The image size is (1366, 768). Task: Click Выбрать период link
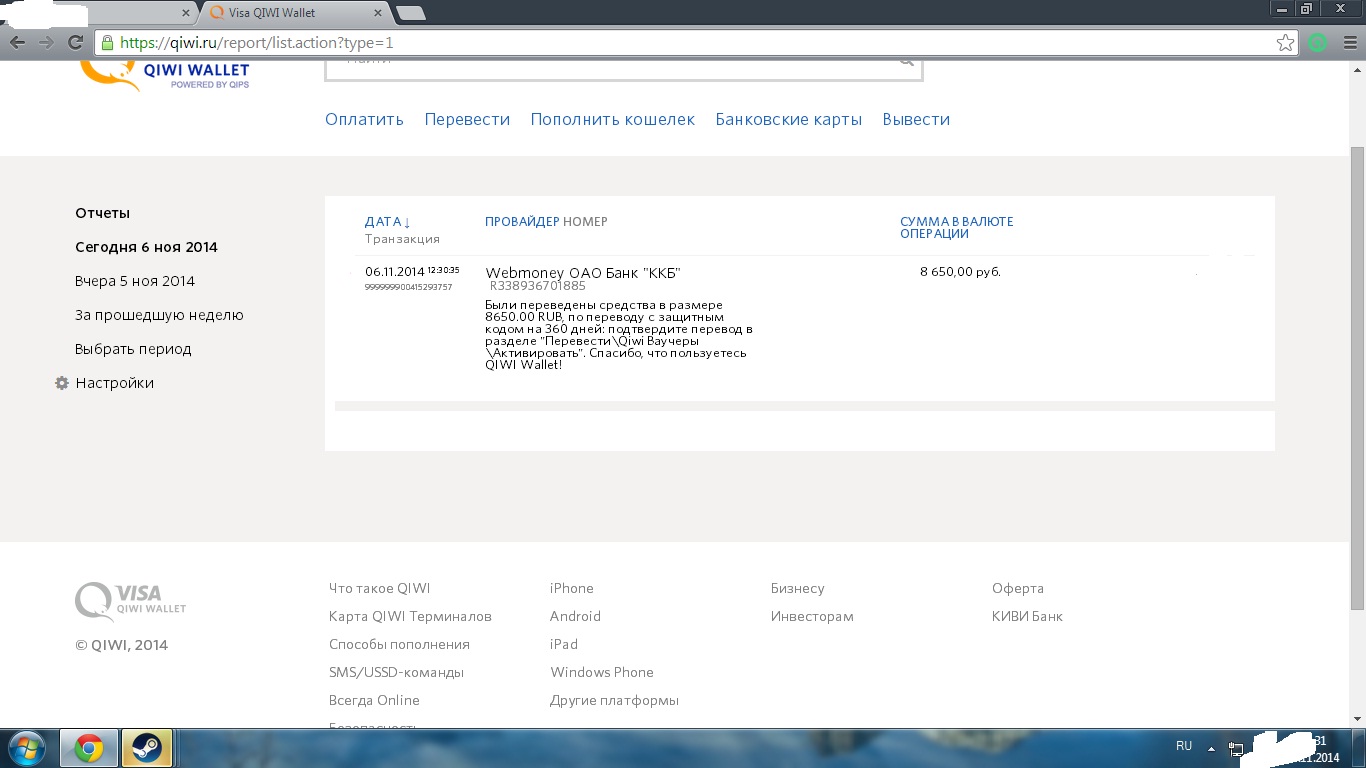click(133, 349)
